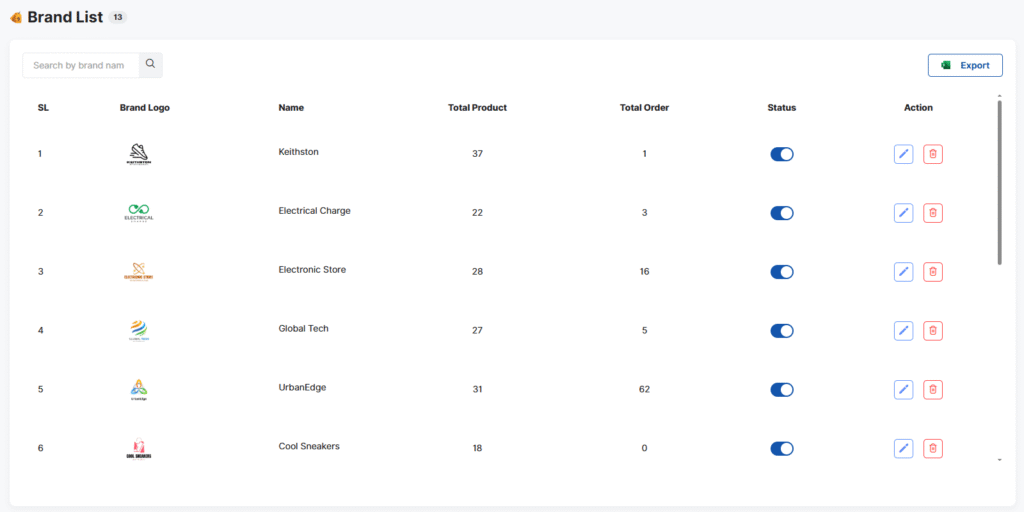Screen dimensions: 1024x512
Task: Click Global Tech's total product 27
Action: click(477, 330)
